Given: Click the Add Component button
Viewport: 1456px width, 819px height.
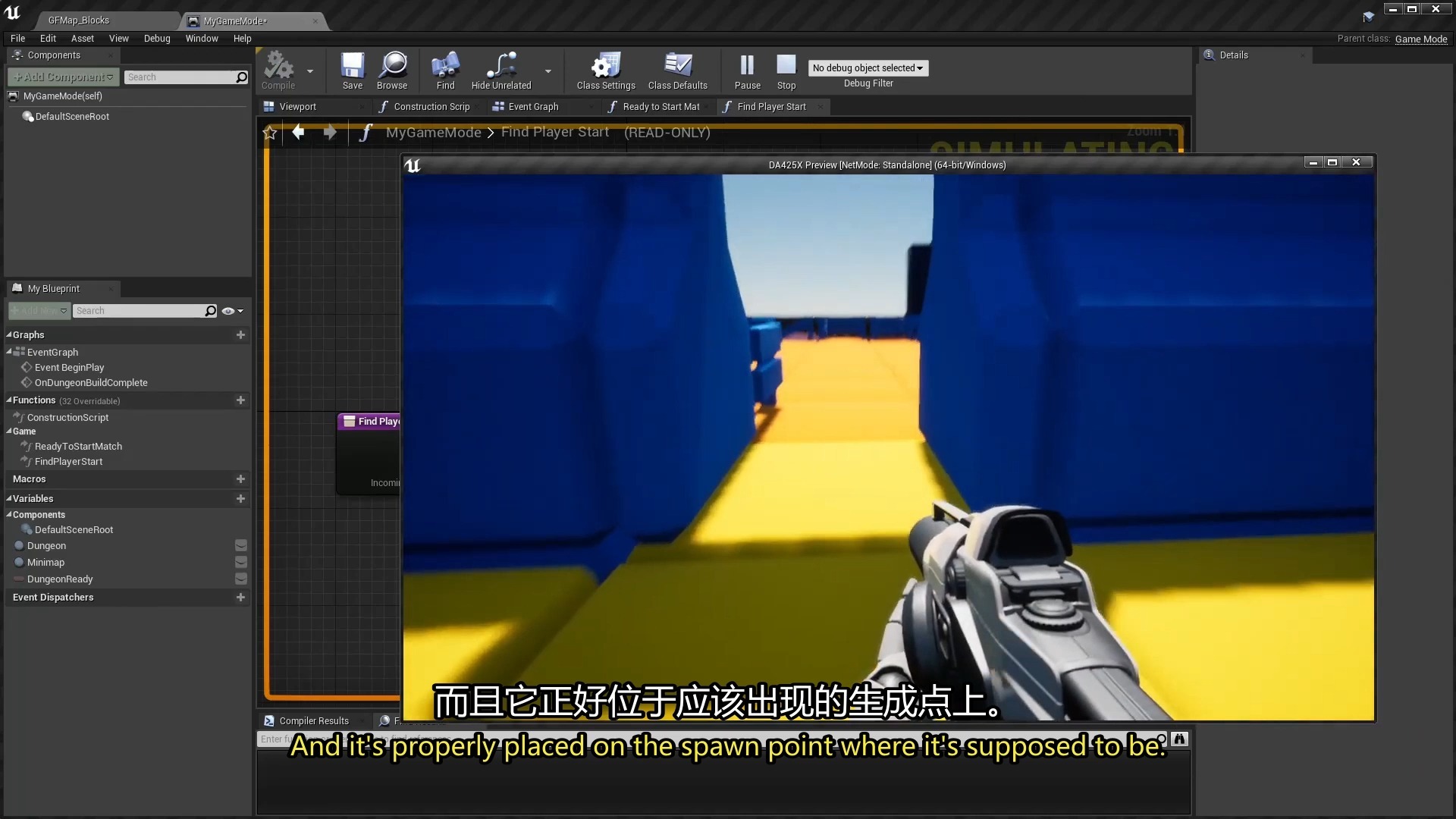Looking at the screenshot, I should coord(64,77).
